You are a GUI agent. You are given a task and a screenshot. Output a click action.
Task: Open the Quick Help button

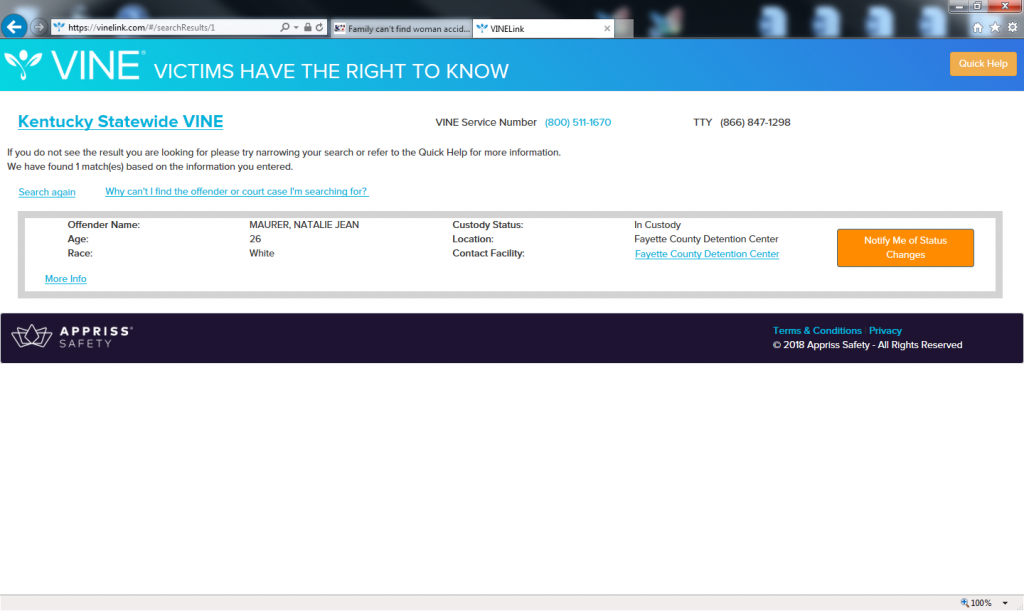982,64
